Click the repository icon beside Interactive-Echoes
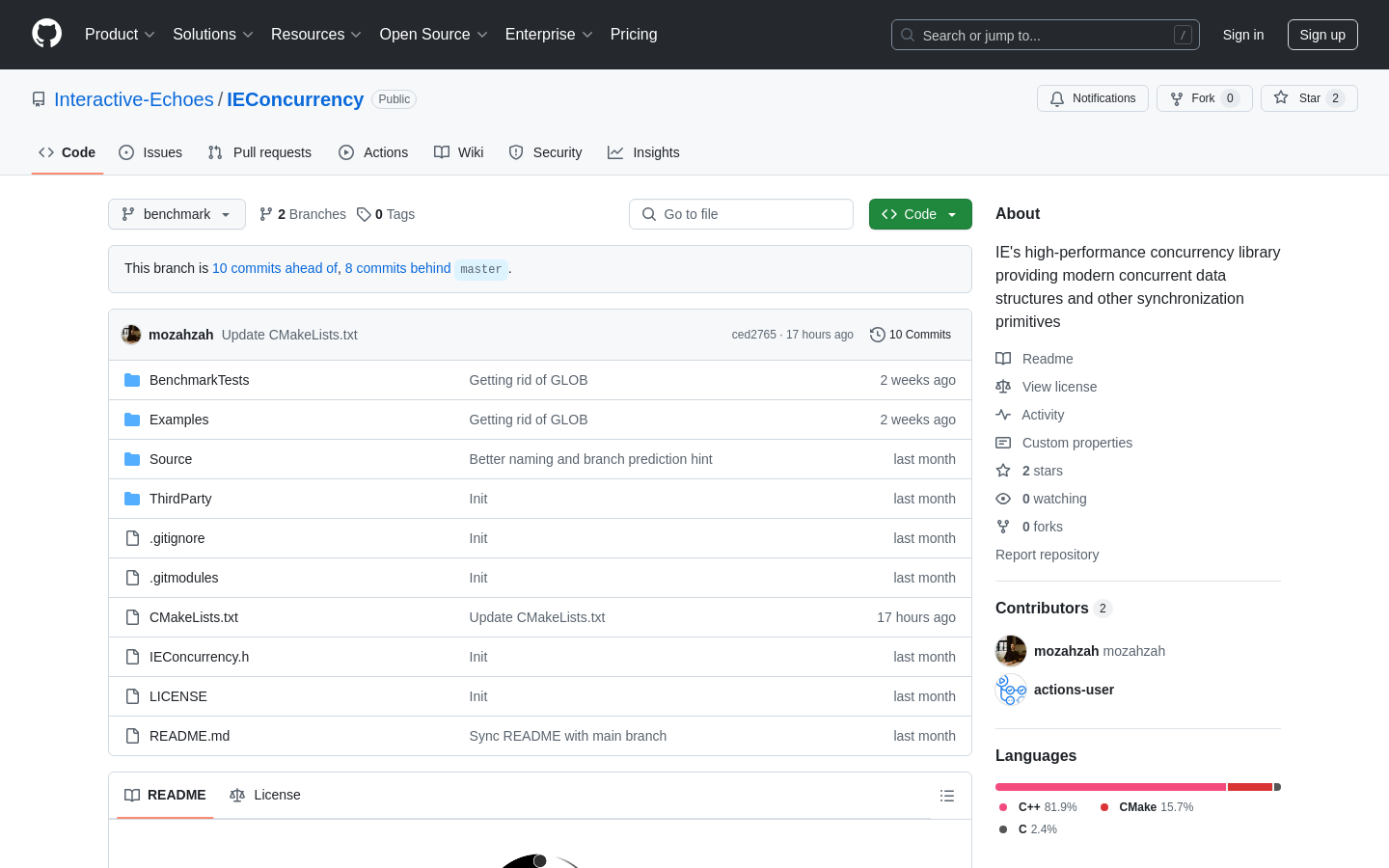The height and width of the screenshot is (868, 1389). [39, 99]
